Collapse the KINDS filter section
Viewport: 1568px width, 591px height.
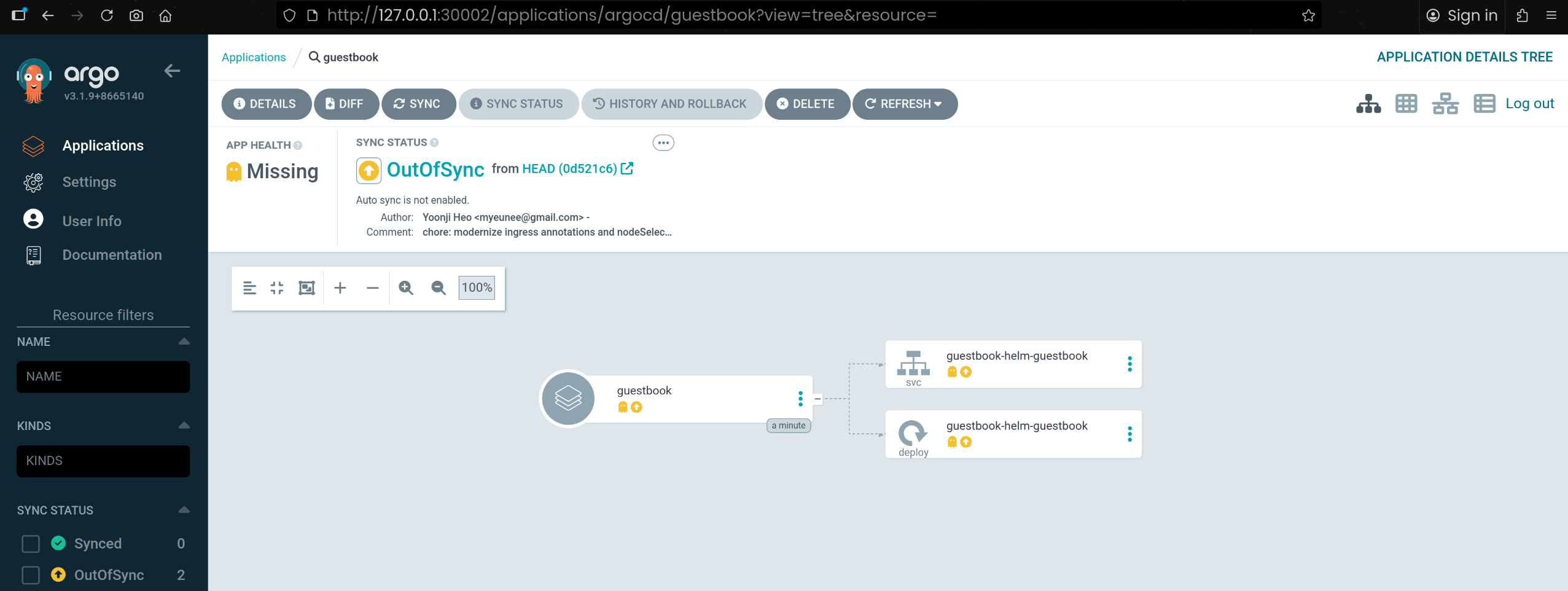(x=184, y=426)
